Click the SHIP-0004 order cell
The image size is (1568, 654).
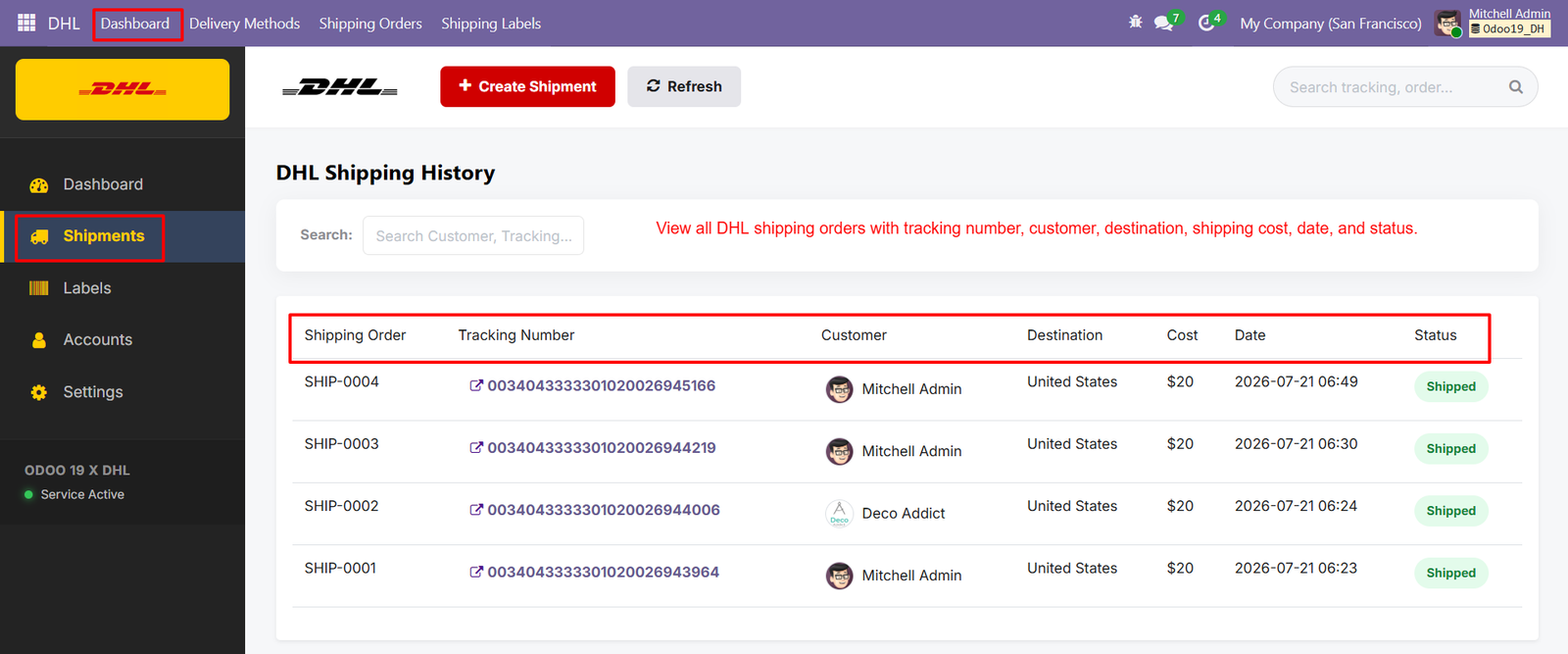click(341, 381)
